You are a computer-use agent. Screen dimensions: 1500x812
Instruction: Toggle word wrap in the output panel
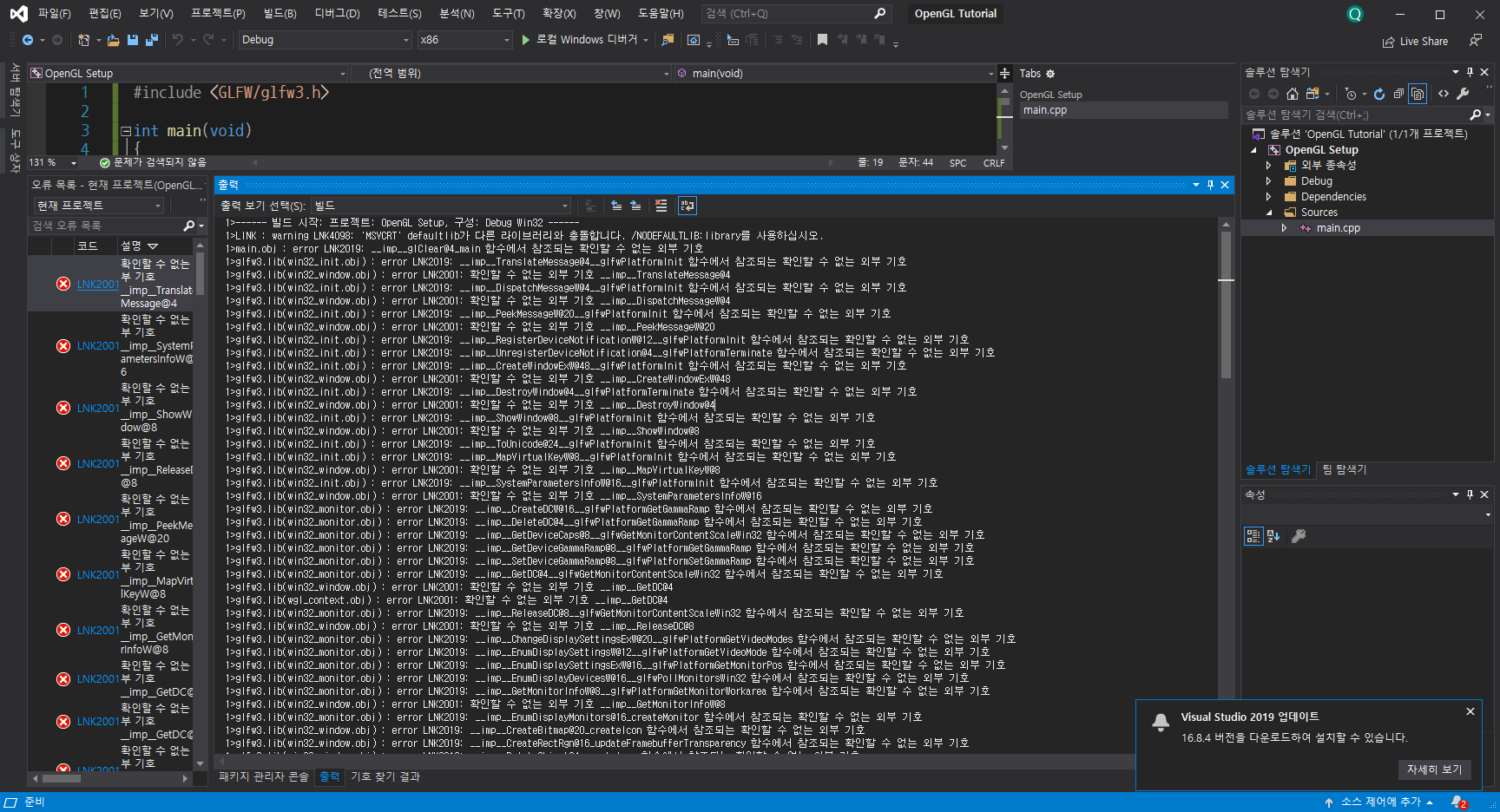click(x=687, y=206)
